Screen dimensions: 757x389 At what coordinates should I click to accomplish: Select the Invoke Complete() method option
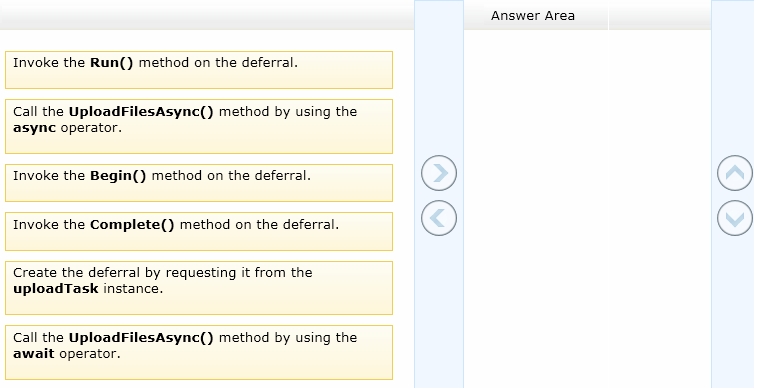199,232
